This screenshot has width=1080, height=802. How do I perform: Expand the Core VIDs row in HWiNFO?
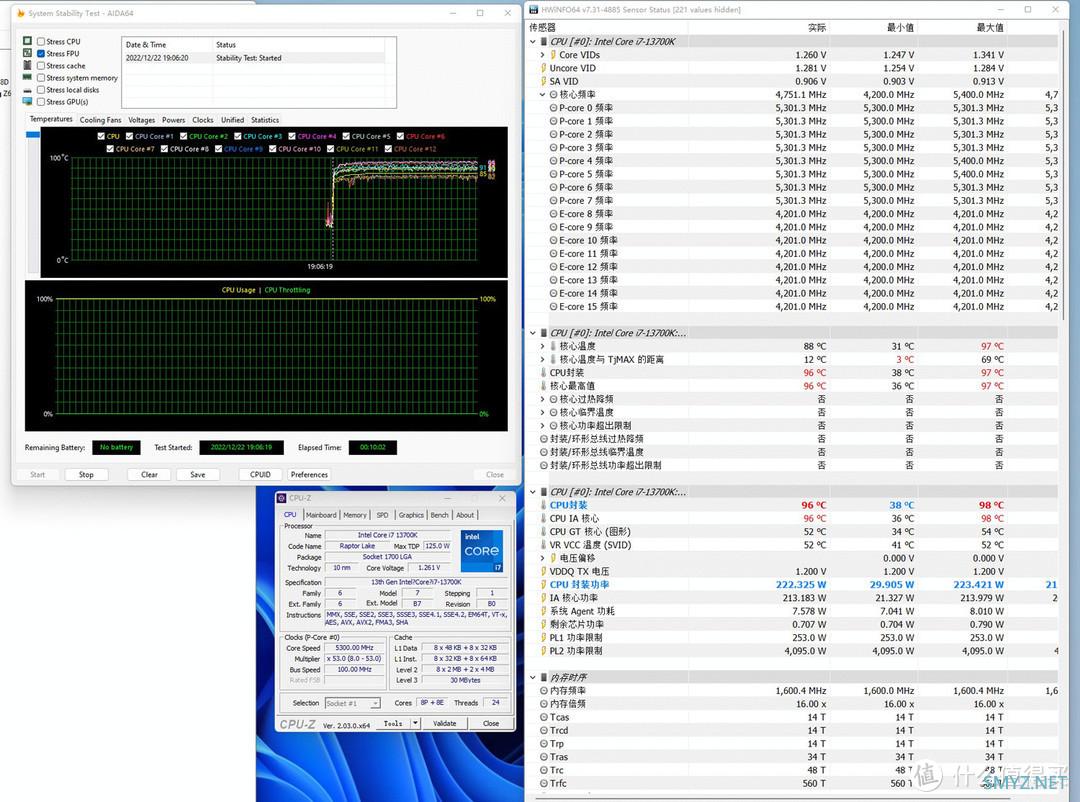(x=543, y=55)
